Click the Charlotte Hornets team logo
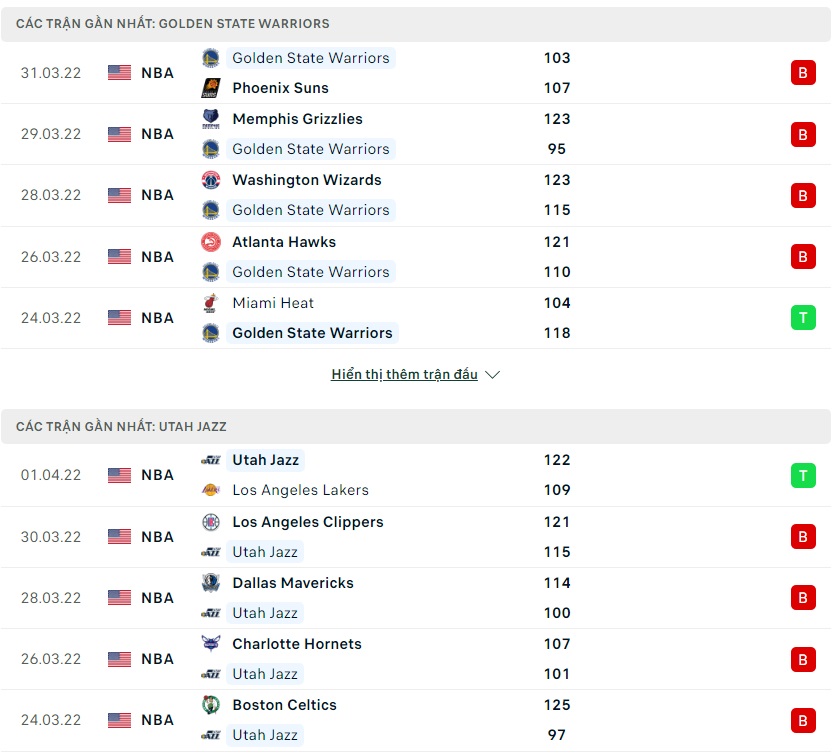Image resolution: width=834 pixels, height=754 pixels. (210, 644)
